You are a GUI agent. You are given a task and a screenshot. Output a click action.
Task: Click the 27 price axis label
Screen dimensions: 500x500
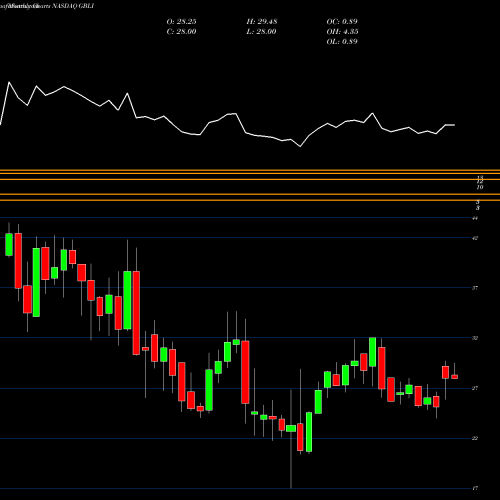pyautogui.click(x=475, y=388)
